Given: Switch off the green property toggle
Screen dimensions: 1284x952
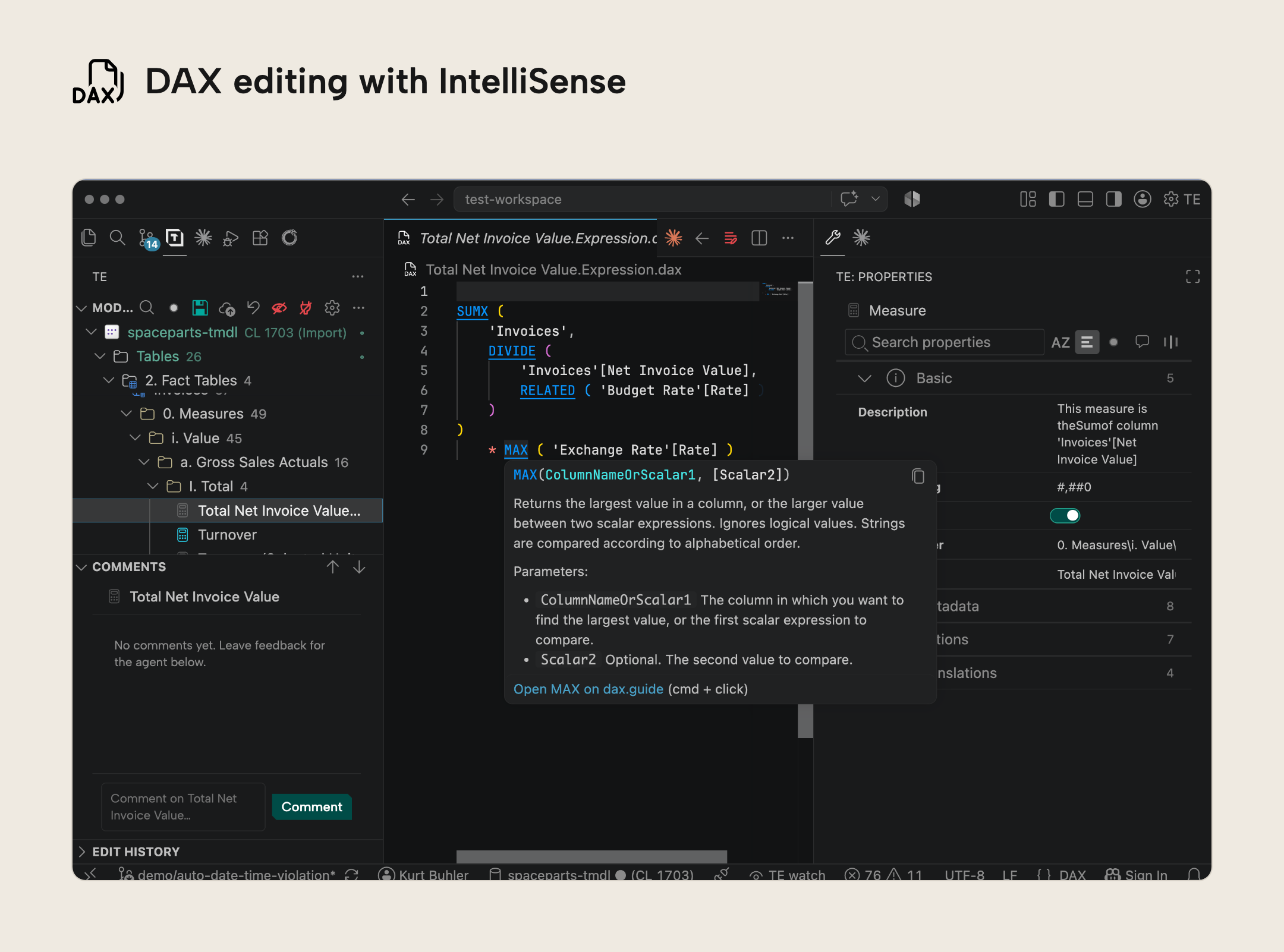Looking at the screenshot, I should 1065,516.
